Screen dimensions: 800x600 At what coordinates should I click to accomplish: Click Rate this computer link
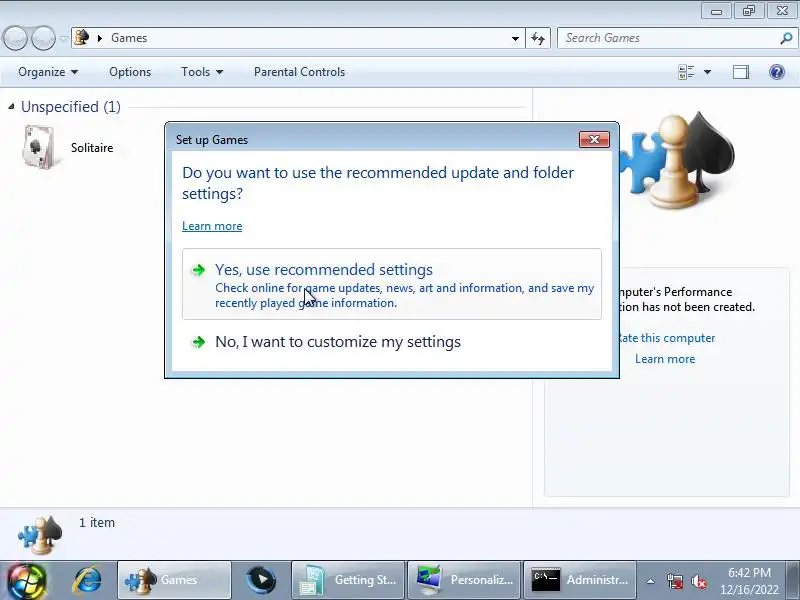tap(666, 338)
